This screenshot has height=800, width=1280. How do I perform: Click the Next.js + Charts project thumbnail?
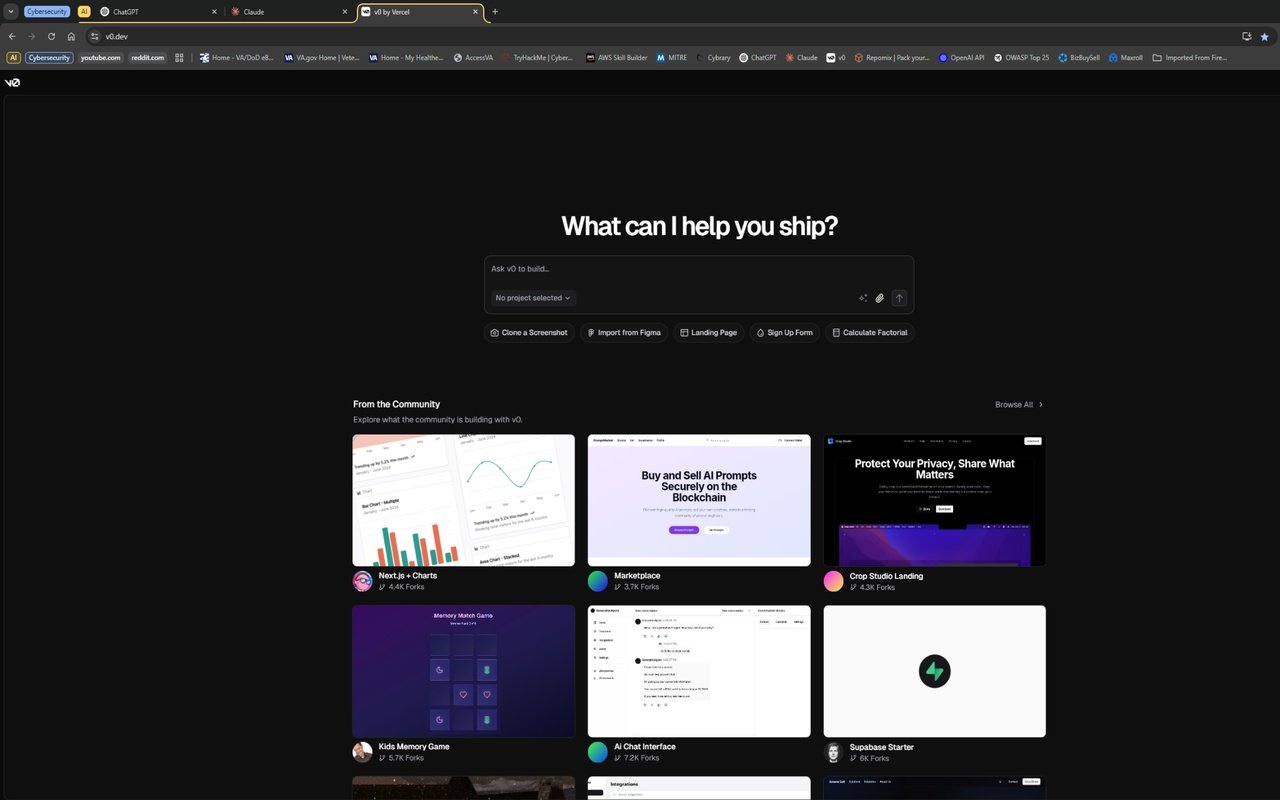pyautogui.click(x=463, y=500)
